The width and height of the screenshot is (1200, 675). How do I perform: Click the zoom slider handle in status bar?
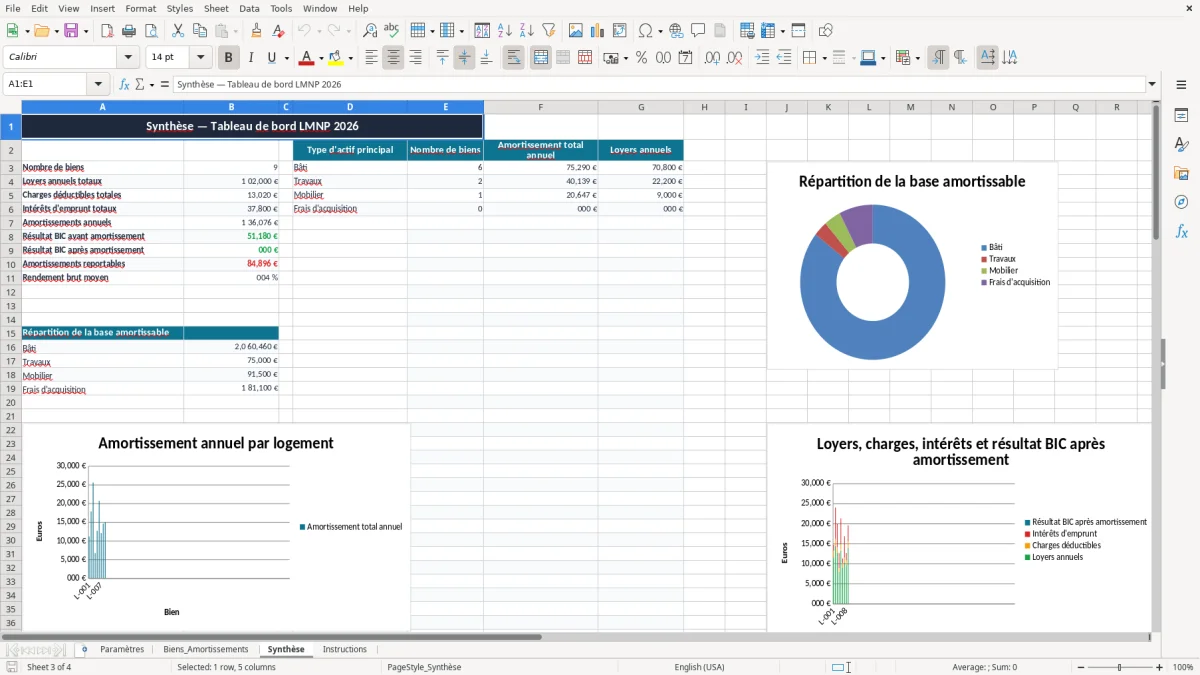tap(1120, 667)
